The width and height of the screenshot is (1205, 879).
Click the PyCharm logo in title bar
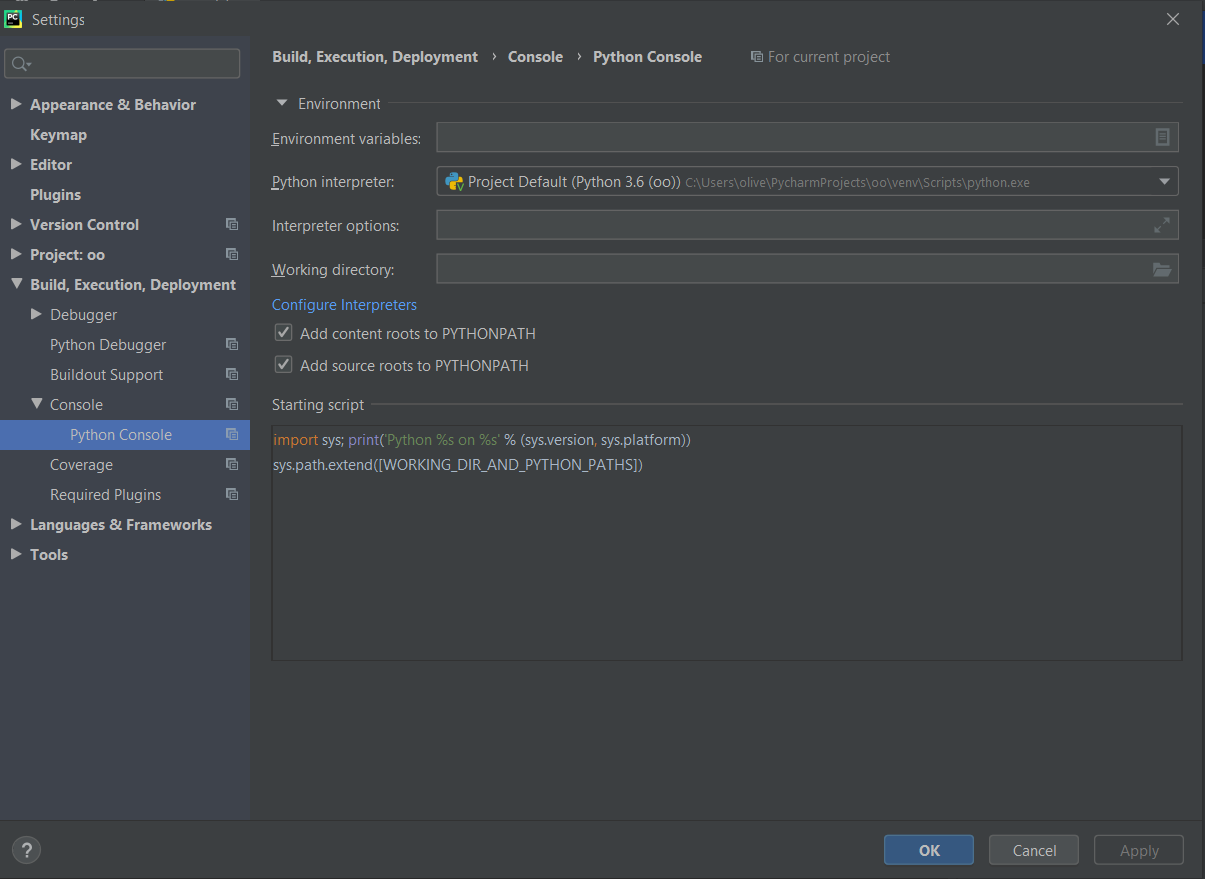[x=13, y=19]
